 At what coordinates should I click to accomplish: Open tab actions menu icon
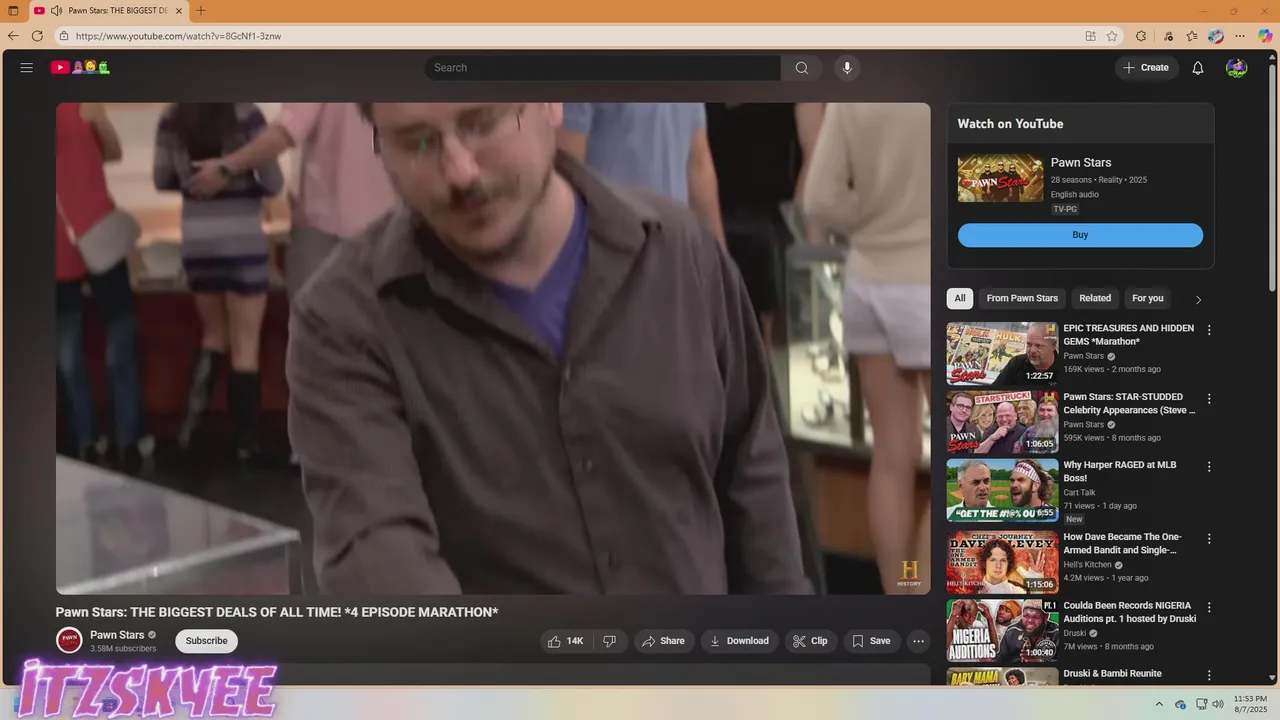13,11
